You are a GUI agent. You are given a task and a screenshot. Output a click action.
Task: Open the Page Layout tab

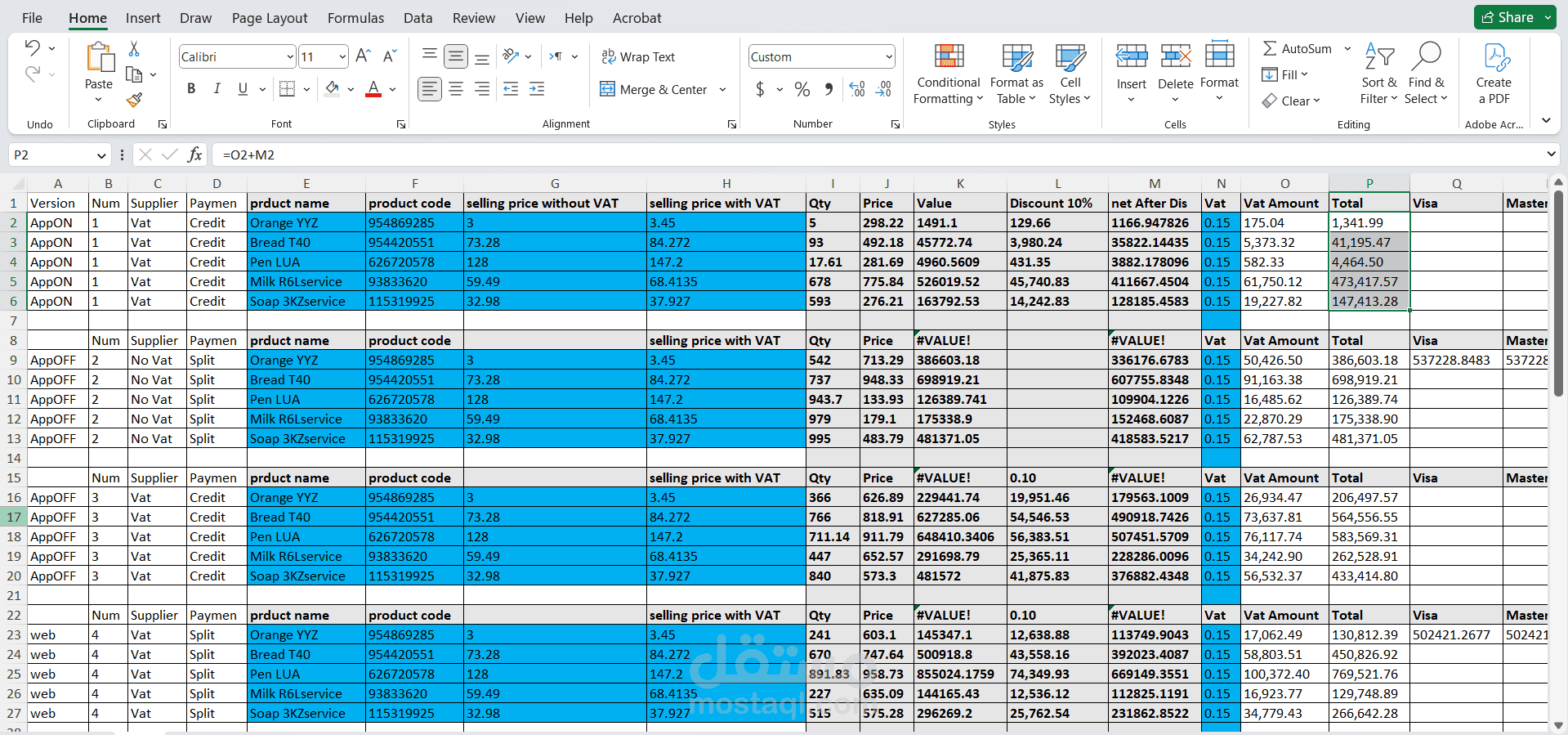[x=270, y=18]
